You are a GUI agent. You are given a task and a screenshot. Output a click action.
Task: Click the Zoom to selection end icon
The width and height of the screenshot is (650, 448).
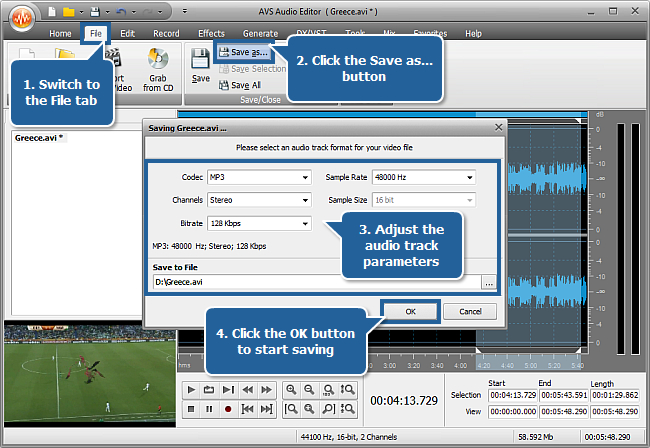(x=328, y=409)
